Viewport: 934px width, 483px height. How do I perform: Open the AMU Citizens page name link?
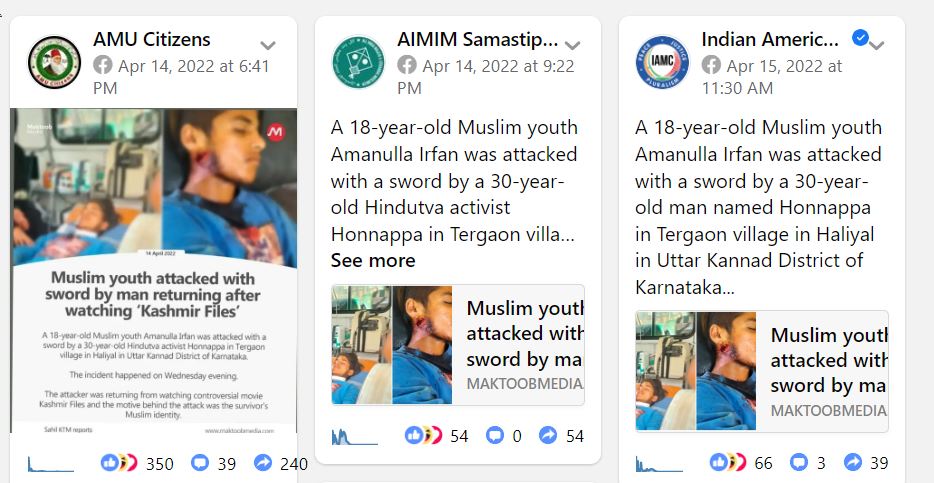tap(152, 39)
